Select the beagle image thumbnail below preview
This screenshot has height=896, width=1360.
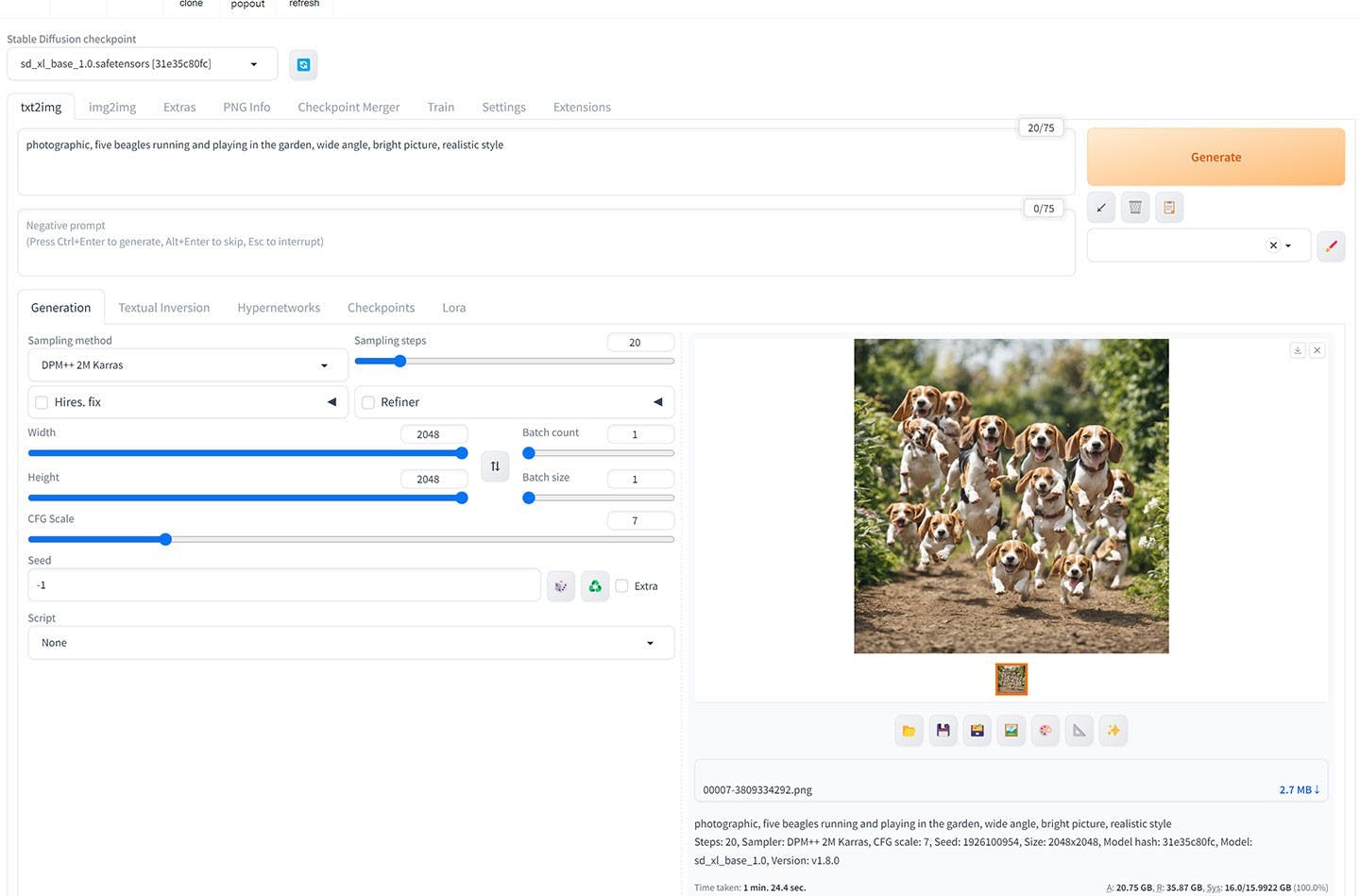point(1011,679)
